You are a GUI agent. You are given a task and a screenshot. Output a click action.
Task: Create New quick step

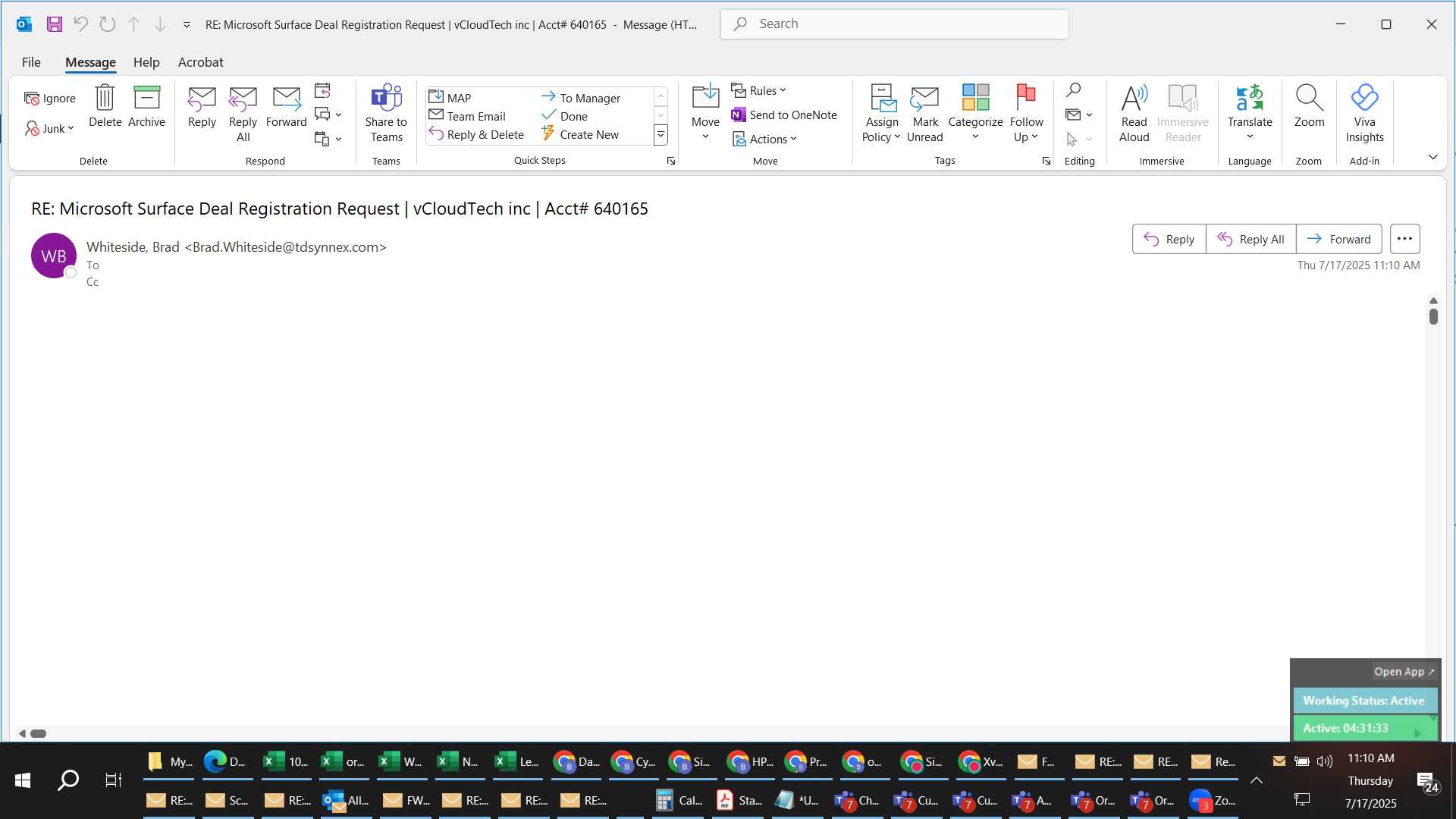click(580, 134)
